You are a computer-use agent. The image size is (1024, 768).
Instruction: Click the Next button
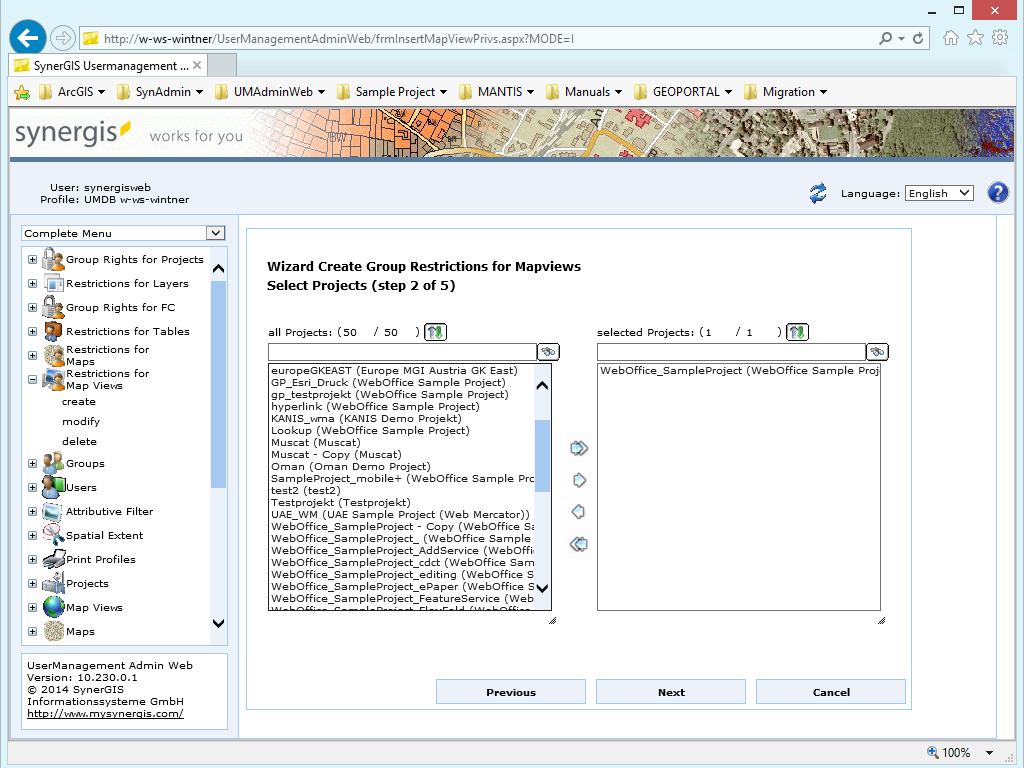[670, 691]
